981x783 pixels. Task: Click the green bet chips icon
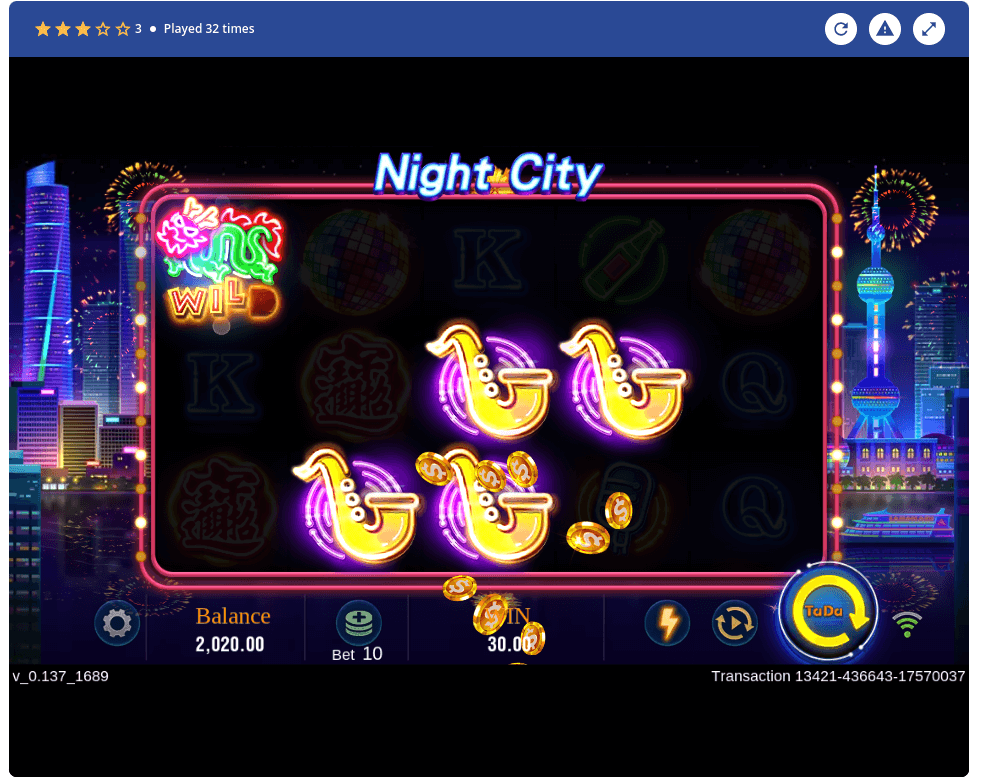[x=358, y=623]
